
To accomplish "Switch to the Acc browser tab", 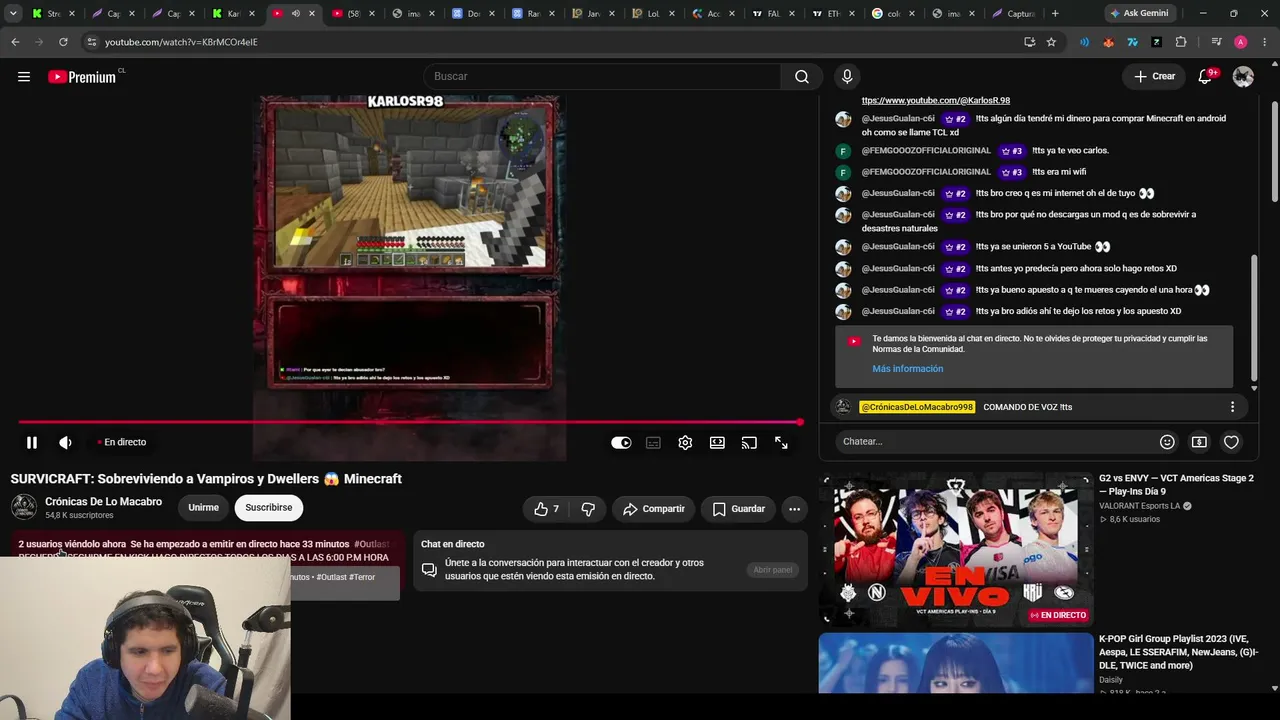I will coord(711,13).
